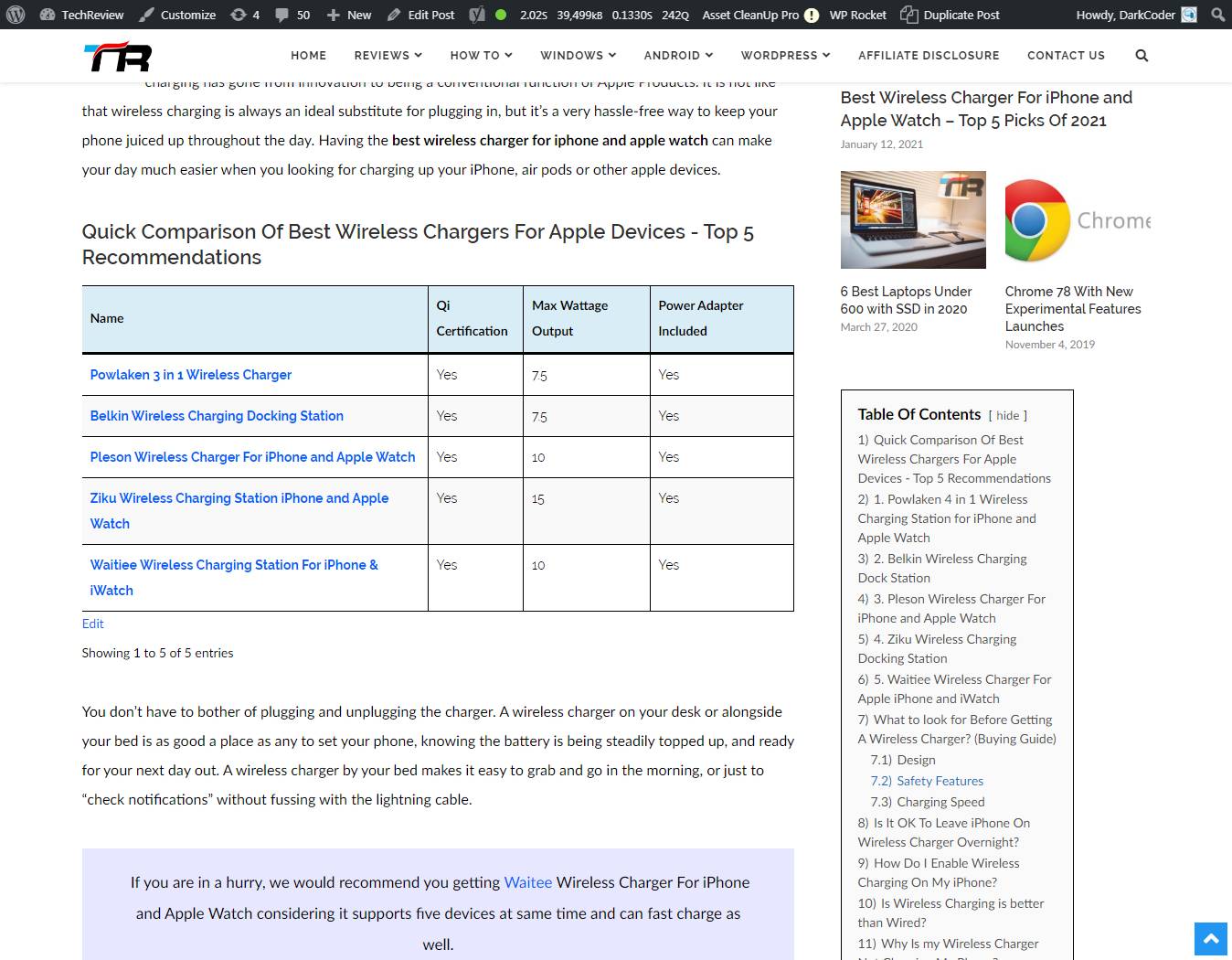Click the date 'March 27, 2020'
1232x960 pixels.
point(878,327)
